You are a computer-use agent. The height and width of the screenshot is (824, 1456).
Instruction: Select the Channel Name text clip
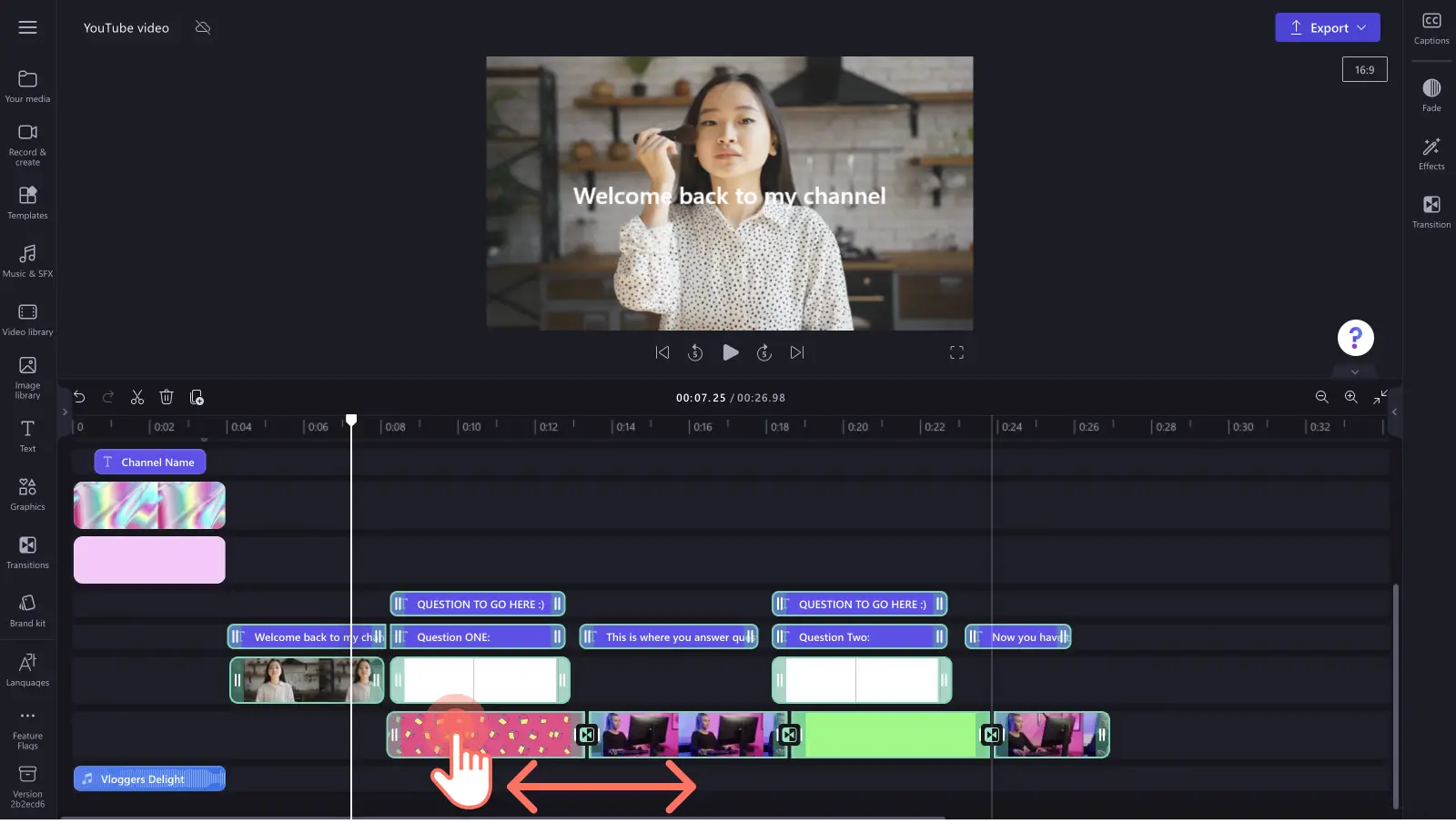[x=150, y=462]
